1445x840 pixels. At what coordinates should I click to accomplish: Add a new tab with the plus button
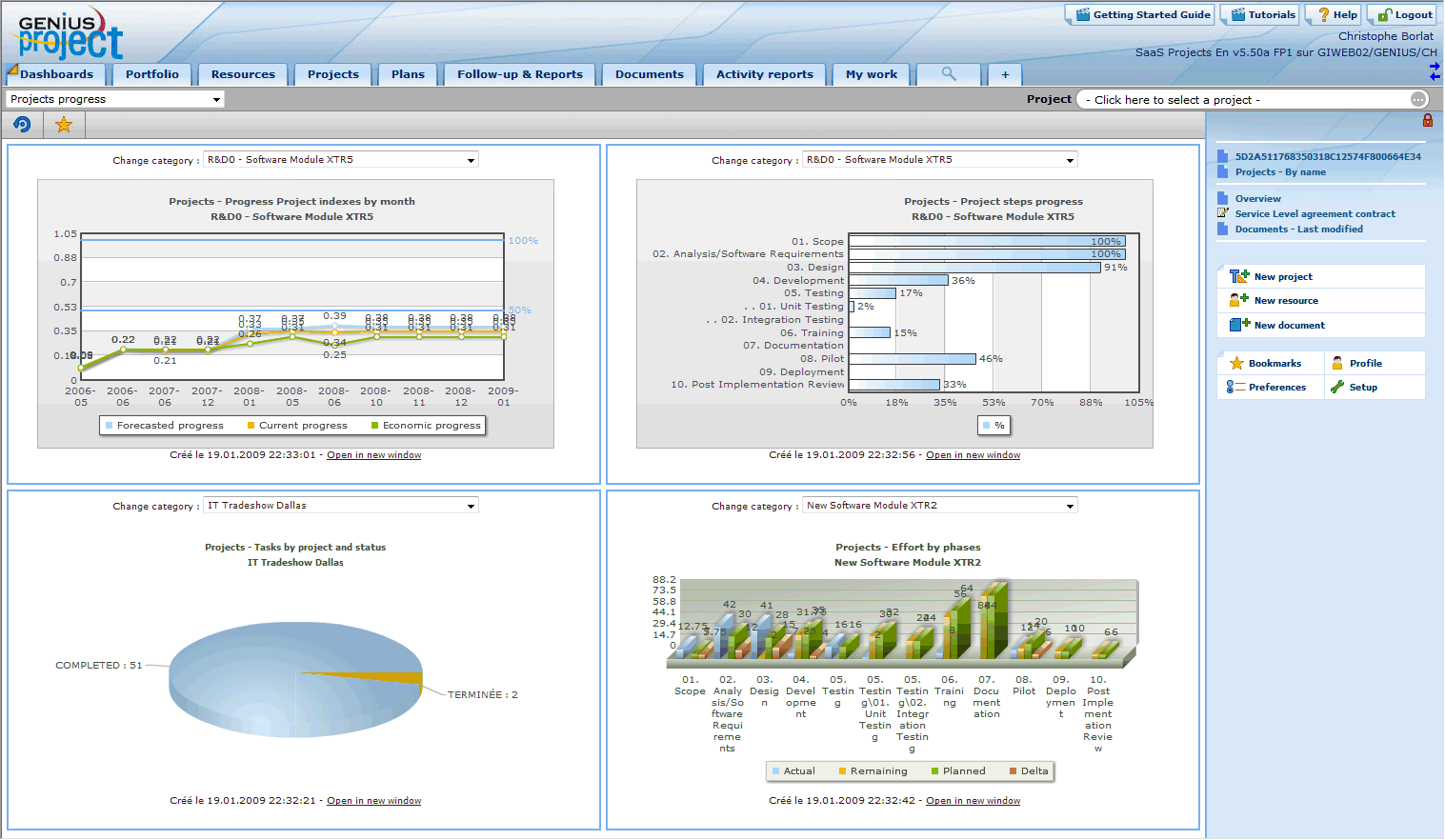click(1004, 74)
